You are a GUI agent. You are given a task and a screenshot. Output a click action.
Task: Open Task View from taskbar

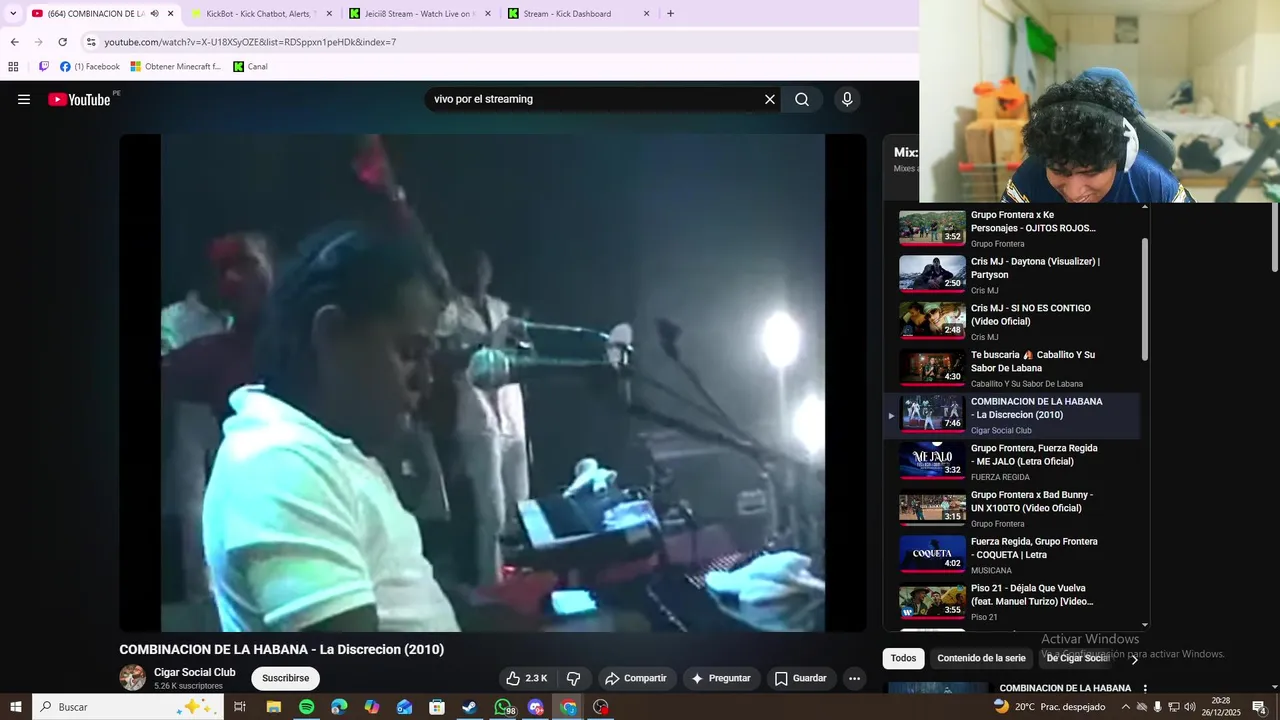[240, 707]
